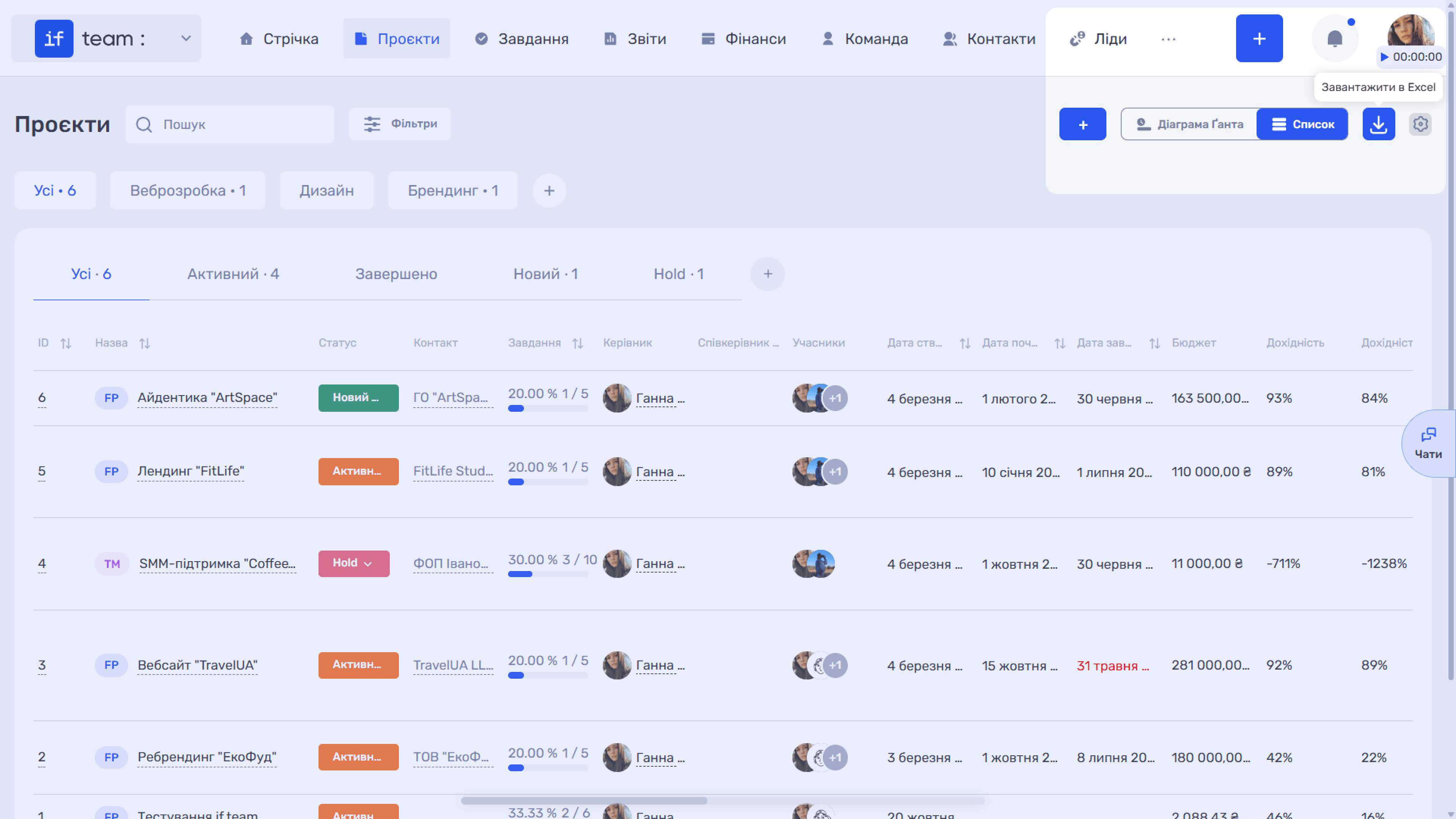Sort by Назва column arrows
The height and width of the screenshot is (819, 1456).
pos(145,343)
